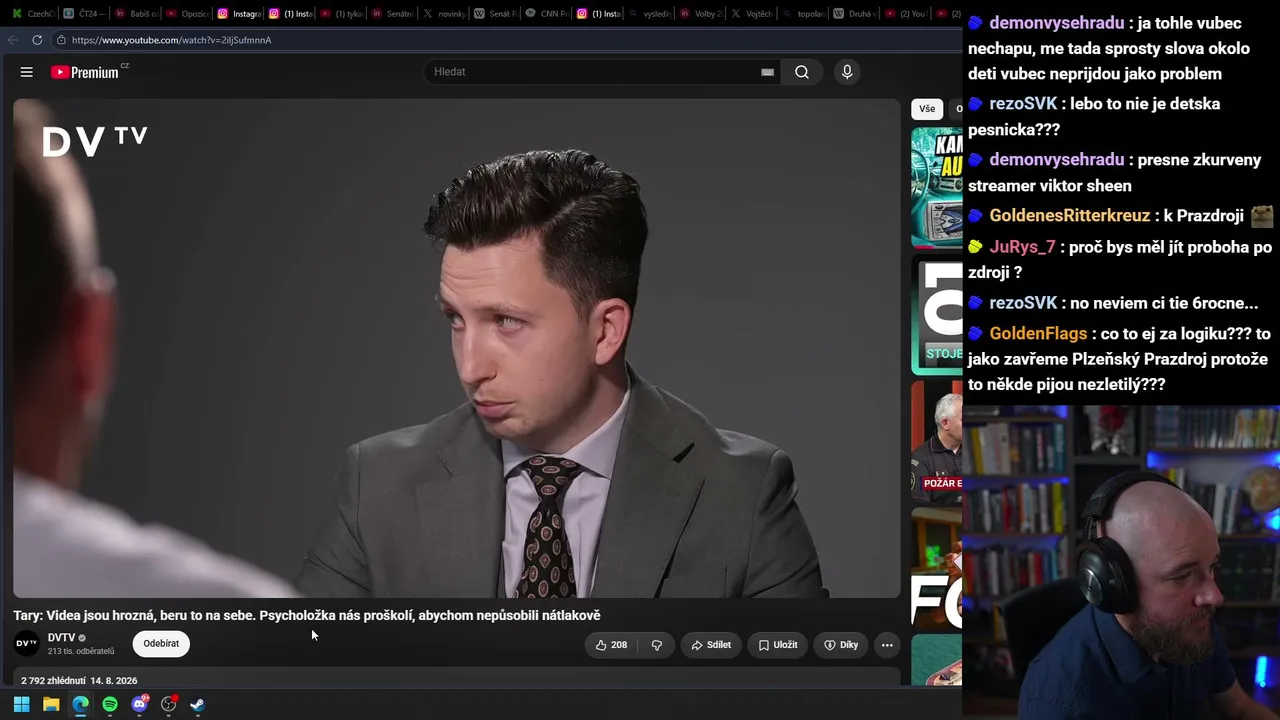Switch to the CNN Pr browser tab
The height and width of the screenshot is (720, 1280).
547,14
